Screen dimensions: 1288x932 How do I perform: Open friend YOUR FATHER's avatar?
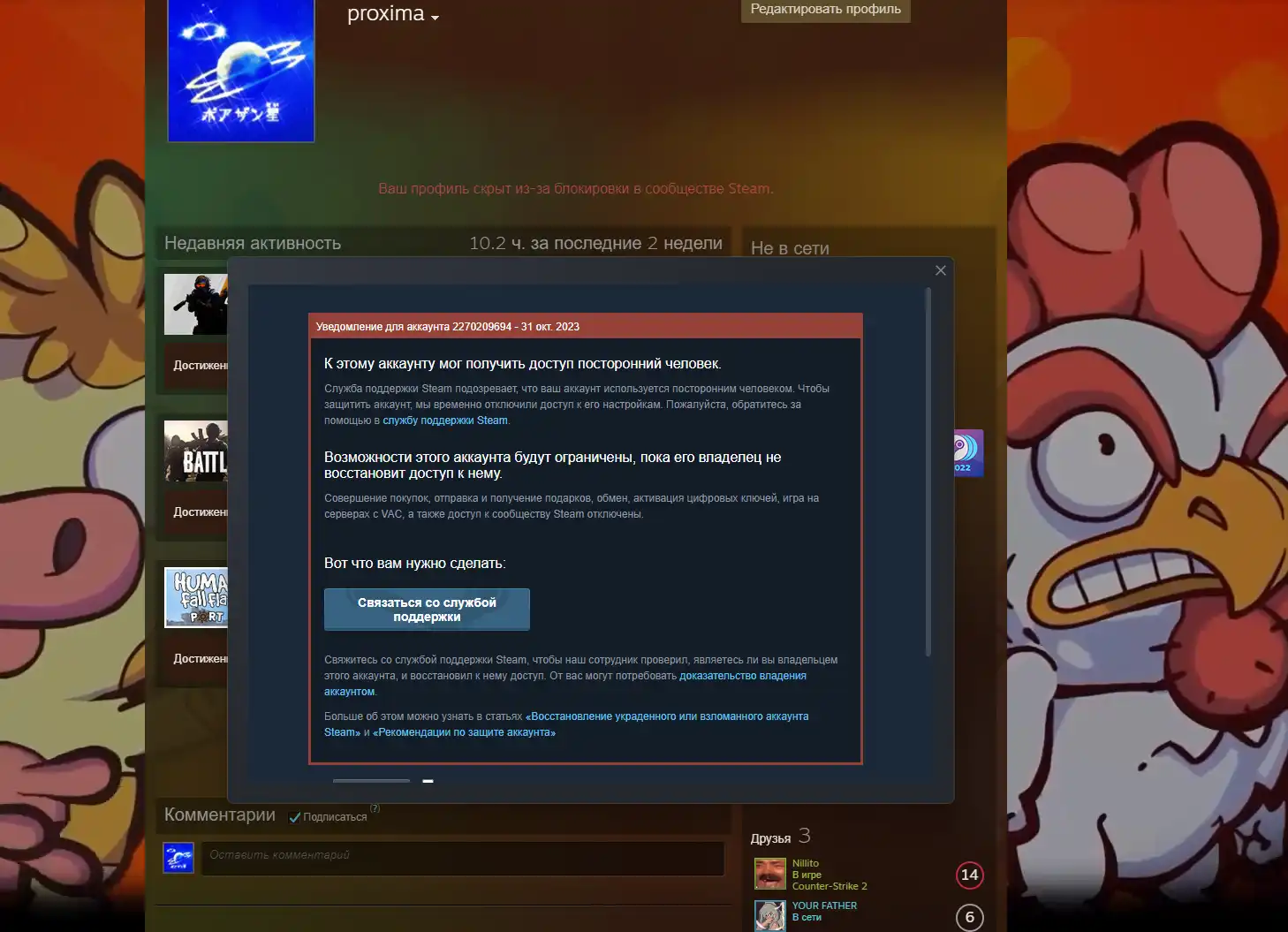770,916
